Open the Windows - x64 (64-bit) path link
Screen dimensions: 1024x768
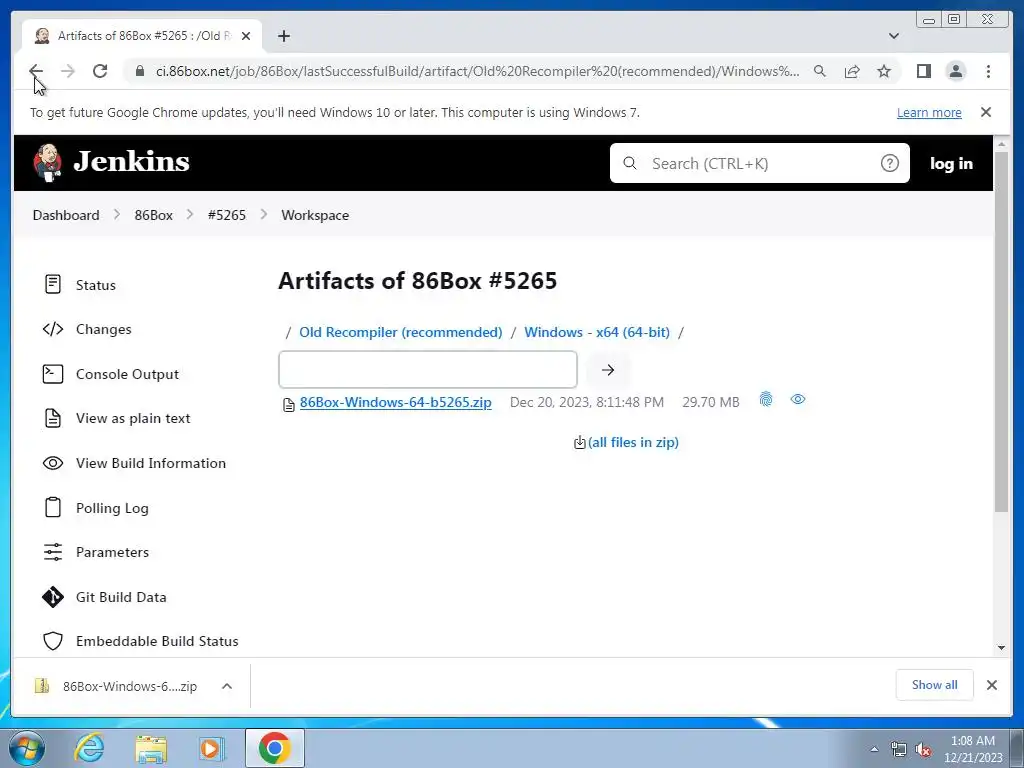pyautogui.click(x=597, y=332)
